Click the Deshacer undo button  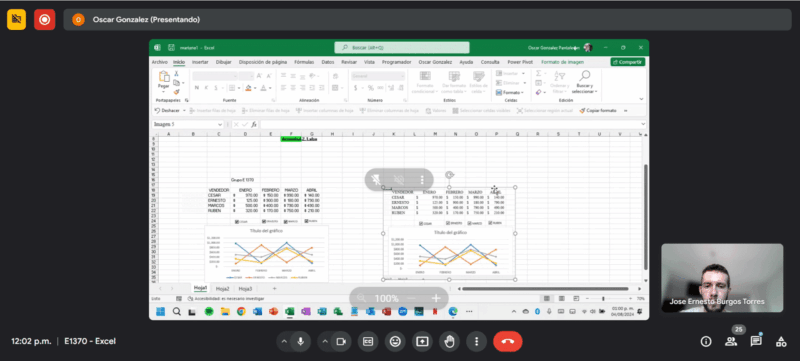167,110
